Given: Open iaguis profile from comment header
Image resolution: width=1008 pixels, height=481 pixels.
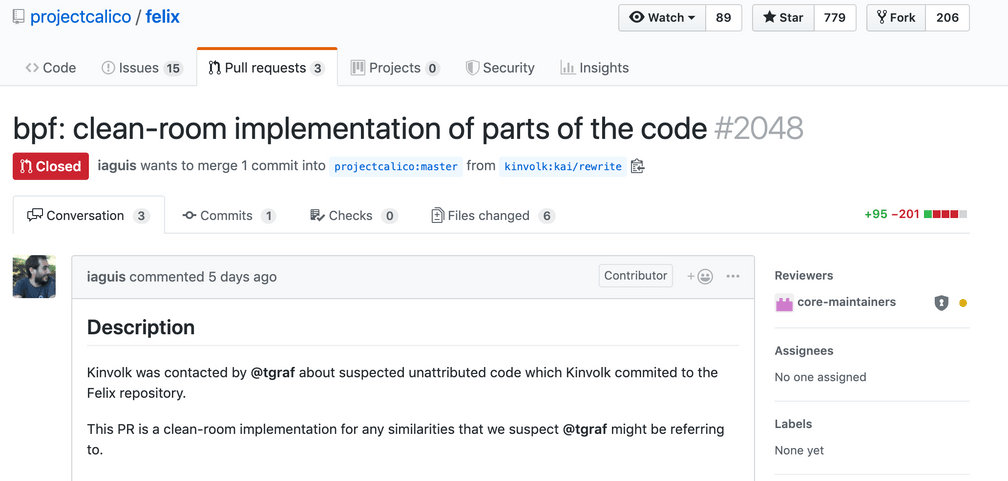Looking at the screenshot, I should coord(106,277).
